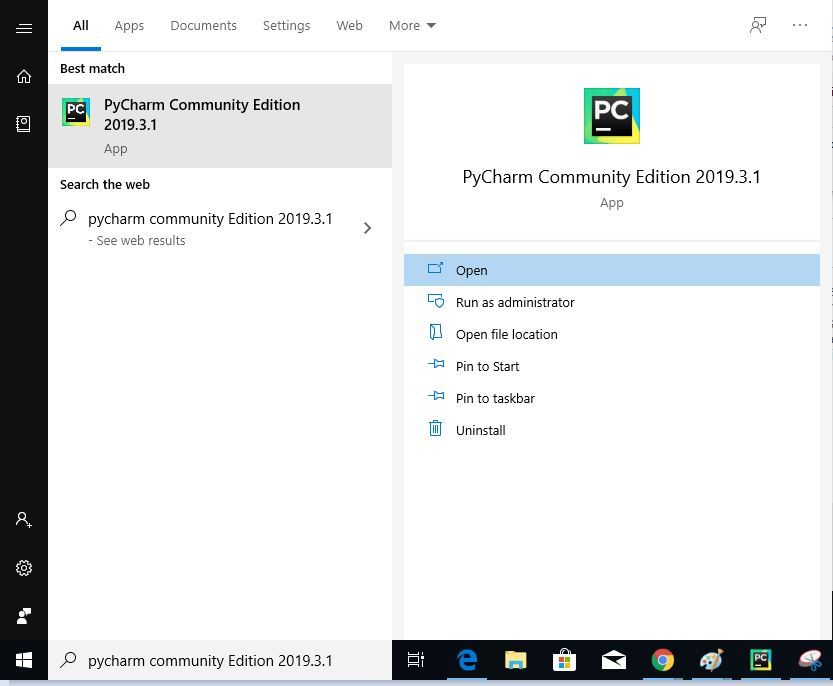Open the feedback icon at top right
Screen dimensions: 833x686
(x=758, y=25)
